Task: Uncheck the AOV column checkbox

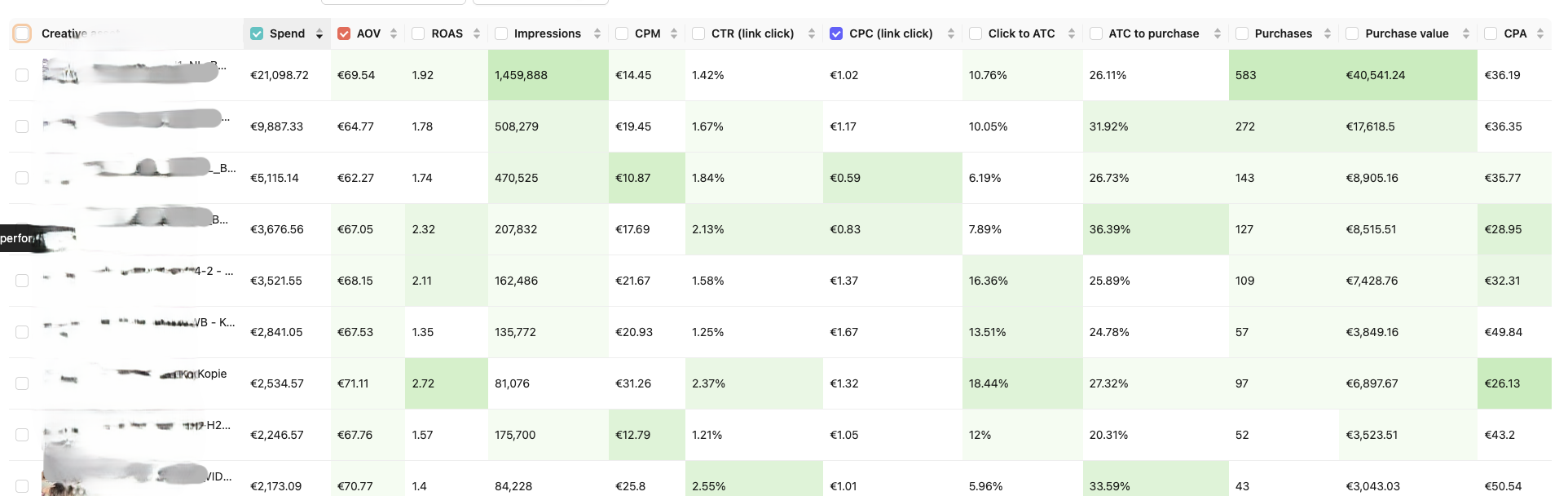Action: [344, 33]
